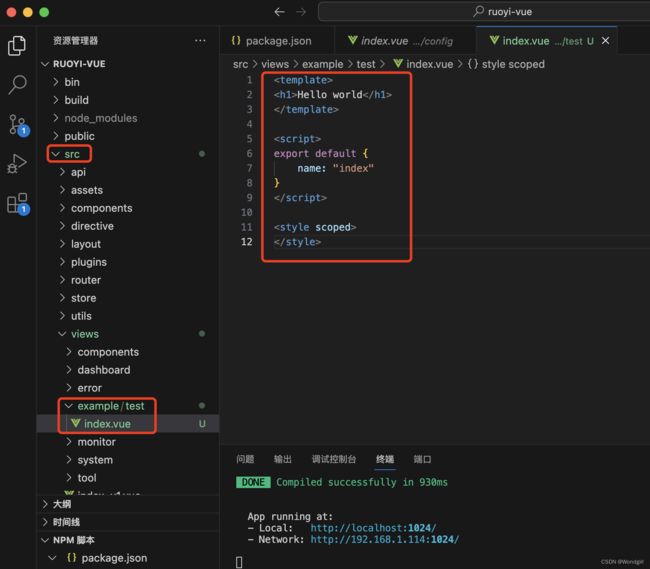Expand the api folder
This screenshot has width=650, height=569.
click(128, 172)
